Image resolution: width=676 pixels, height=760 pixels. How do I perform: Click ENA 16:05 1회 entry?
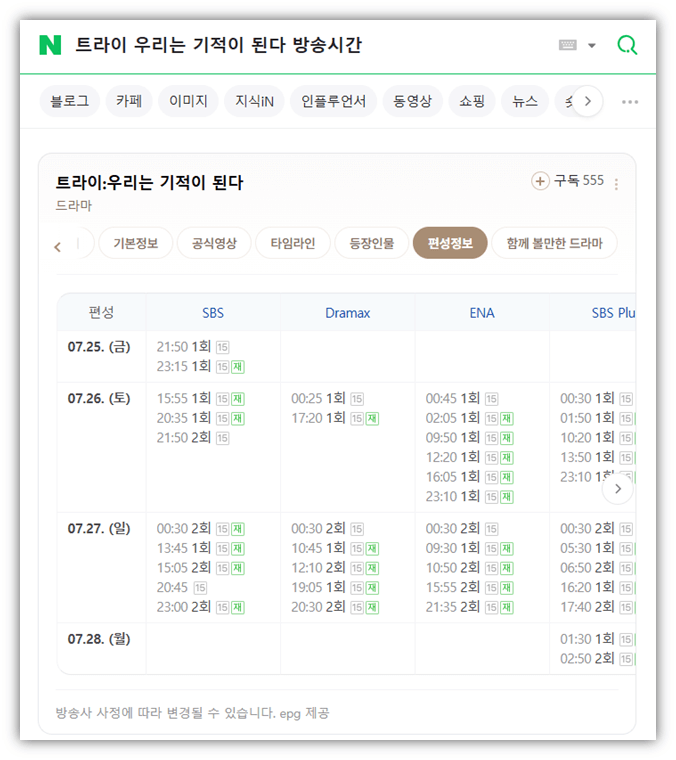pos(470,477)
